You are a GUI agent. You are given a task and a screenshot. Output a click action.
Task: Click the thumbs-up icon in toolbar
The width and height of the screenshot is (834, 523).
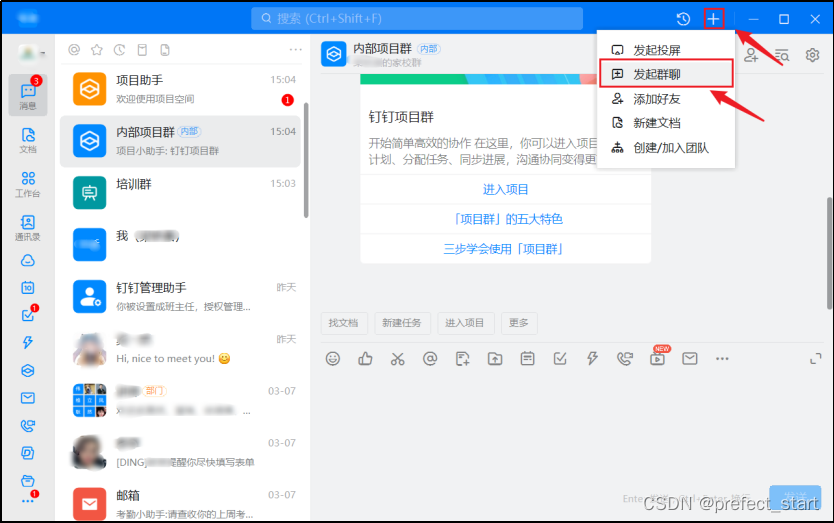pos(365,359)
